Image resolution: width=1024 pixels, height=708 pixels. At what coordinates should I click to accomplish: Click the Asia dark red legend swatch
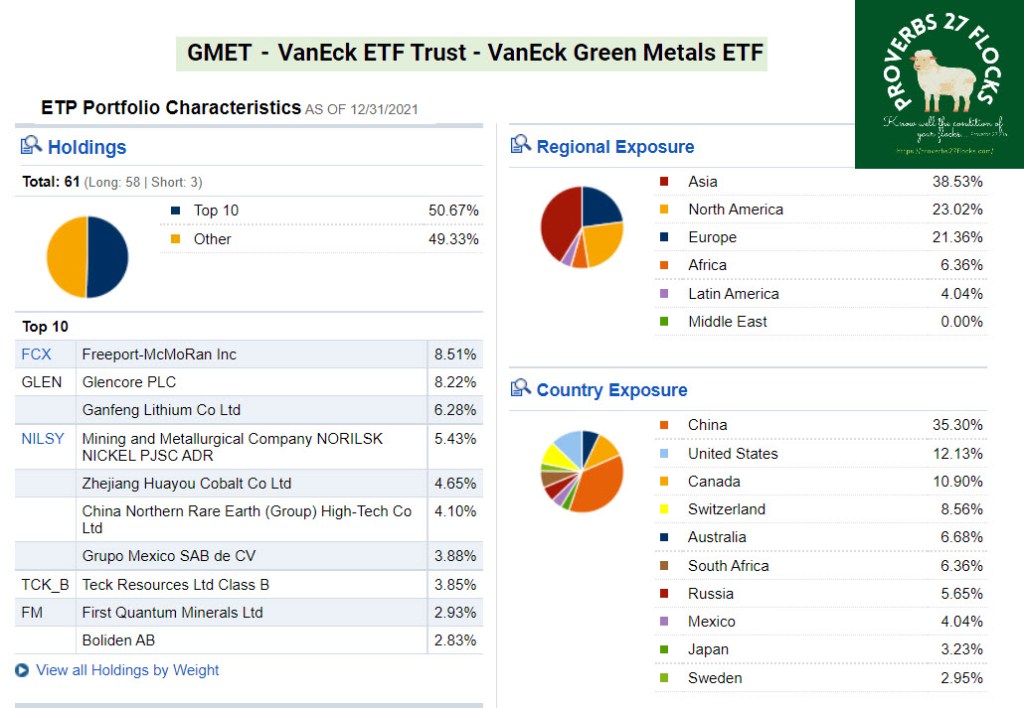pyautogui.click(x=664, y=181)
